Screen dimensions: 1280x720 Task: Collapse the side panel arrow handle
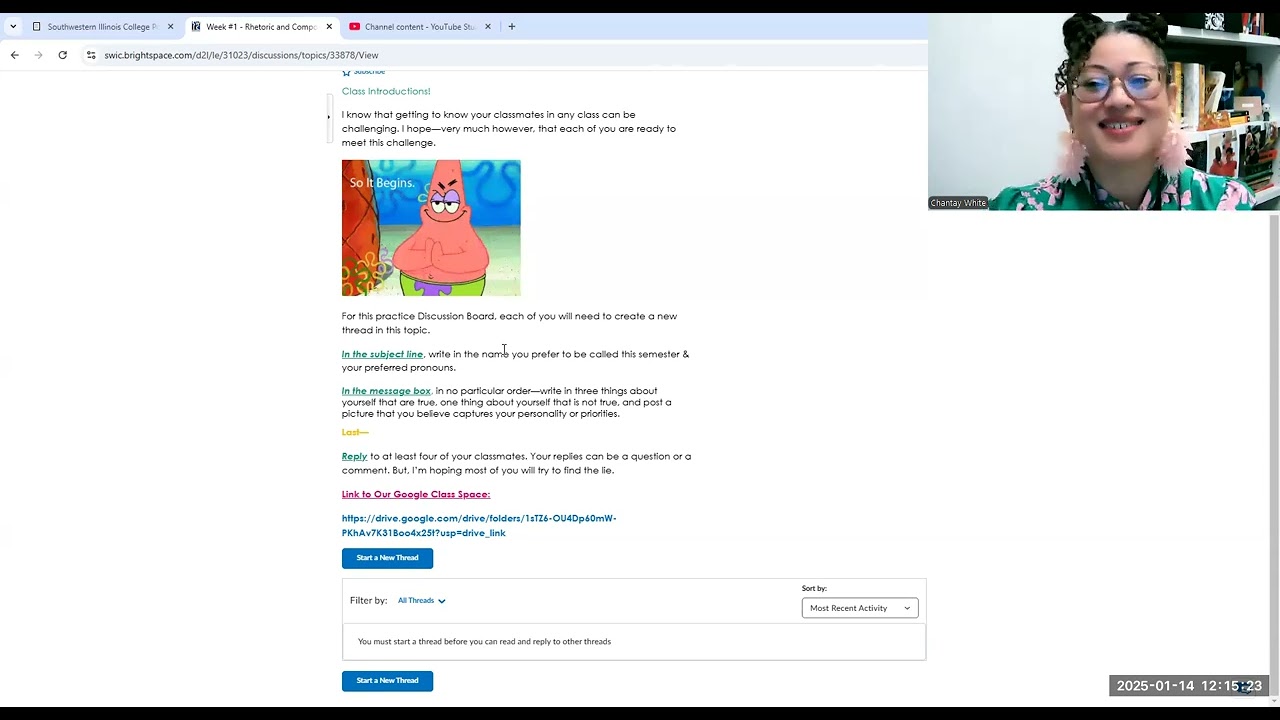click(328, 117)
